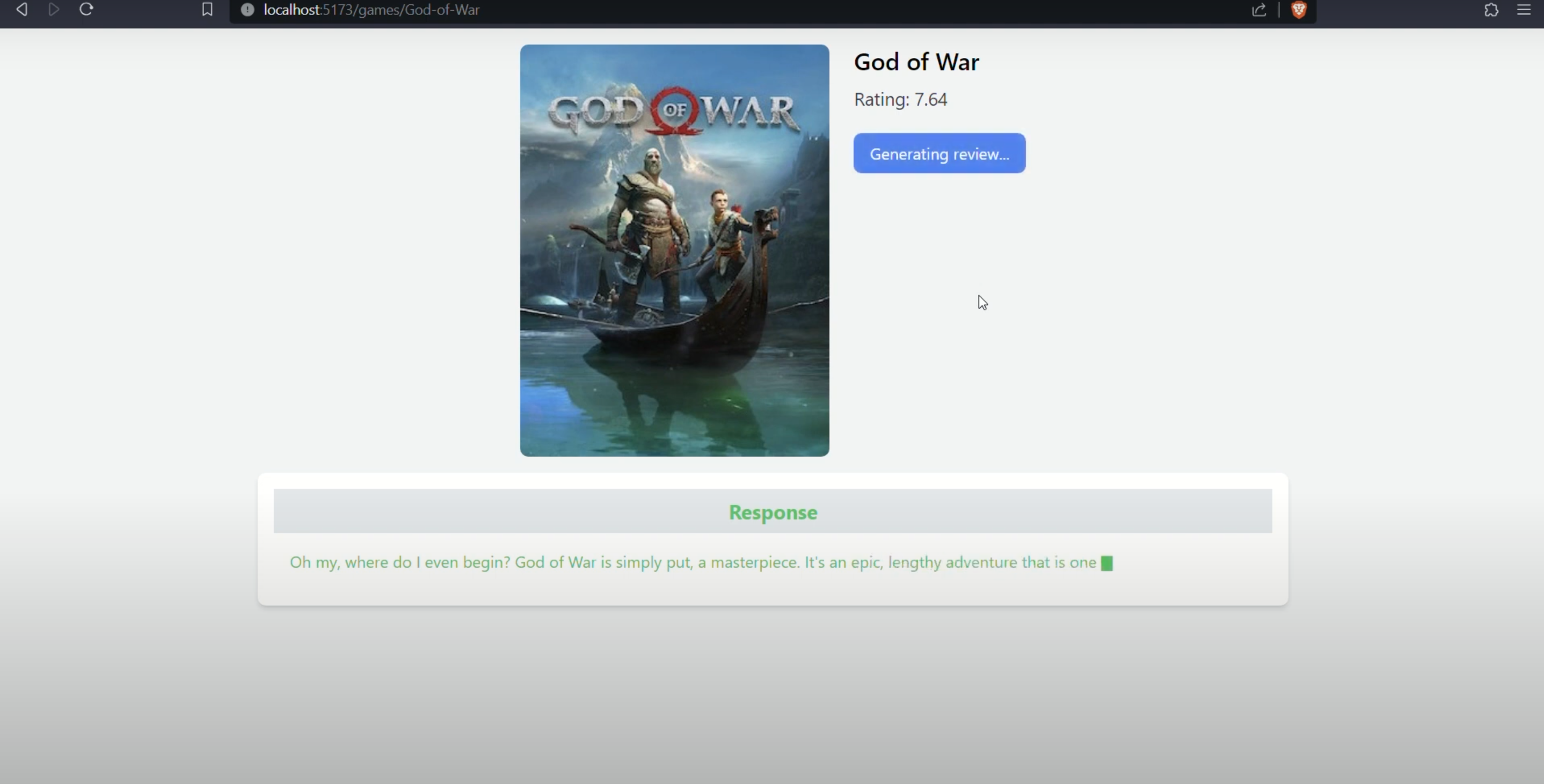Click the Rating: 7.64 text
Image resolution: width=1544 pixels, height=784 pixels.
(900, 99)
